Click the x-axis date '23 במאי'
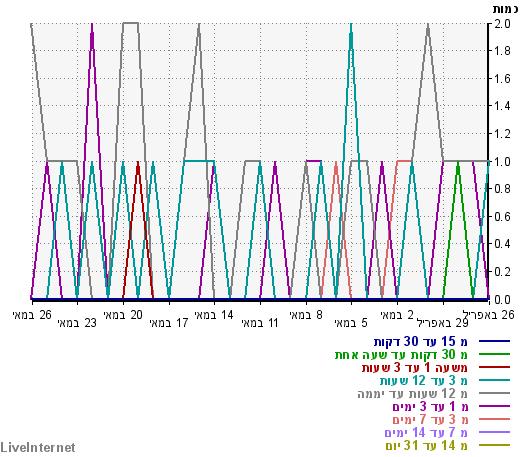Screen dimensions: 520x457 (x=77, y=323)
